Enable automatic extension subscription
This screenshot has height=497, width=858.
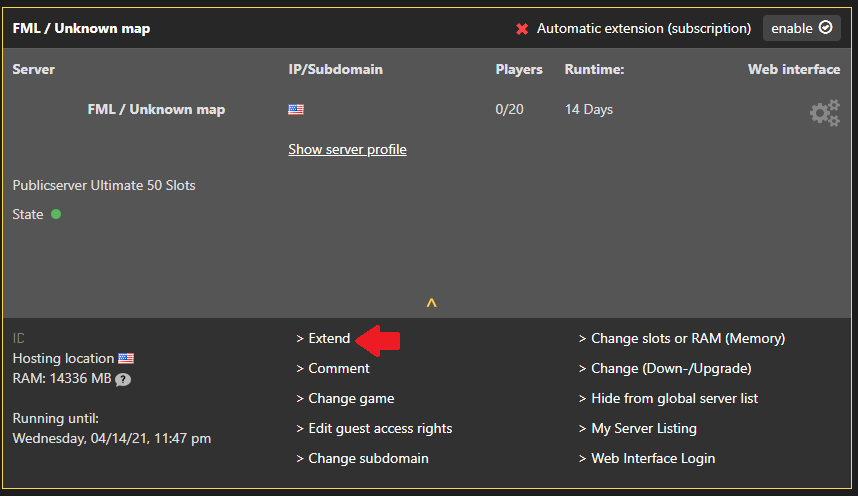pos(801,28)
